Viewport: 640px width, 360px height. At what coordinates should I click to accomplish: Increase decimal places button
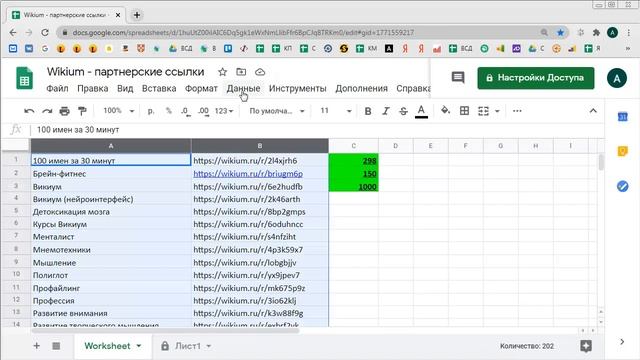(x=203, y=111)
